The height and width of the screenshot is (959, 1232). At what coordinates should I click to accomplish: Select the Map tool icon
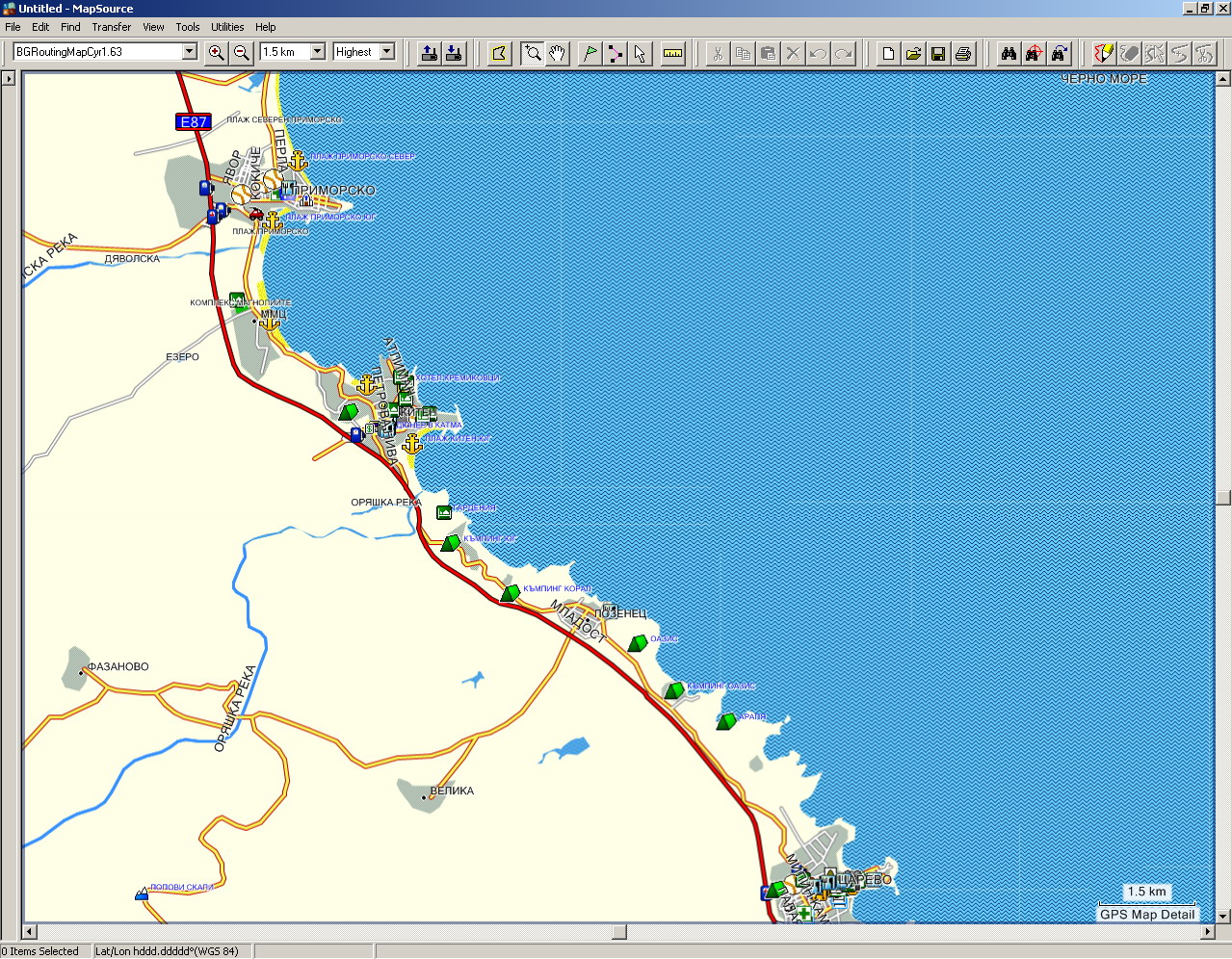click(499, 53)
